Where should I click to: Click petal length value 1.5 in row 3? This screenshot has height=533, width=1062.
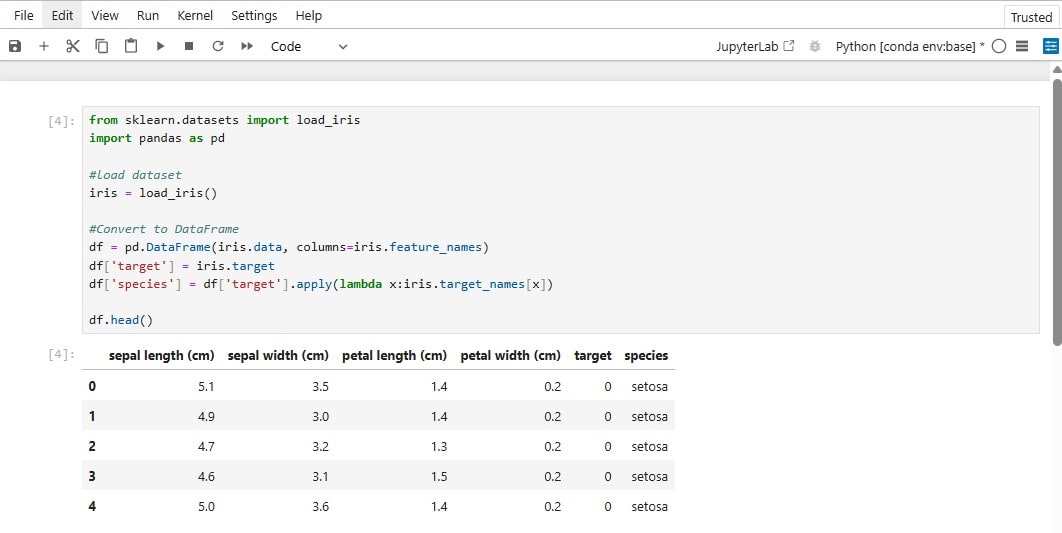click(x=439, y=476)
